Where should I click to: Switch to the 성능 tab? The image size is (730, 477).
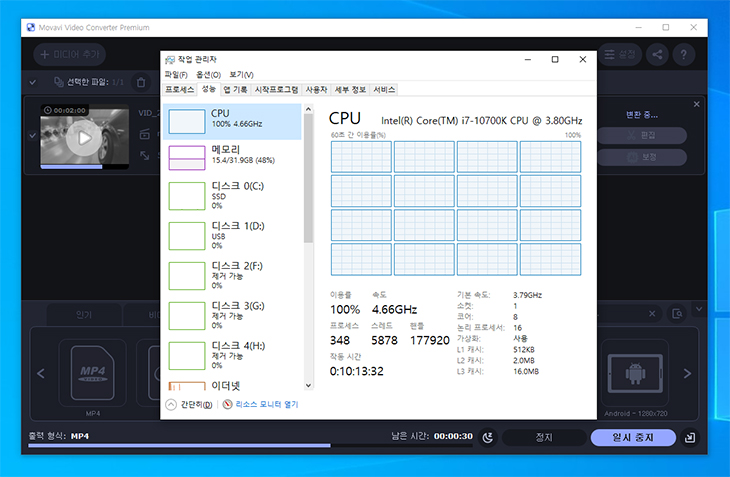pyautogui.click(x=208, y=89)
